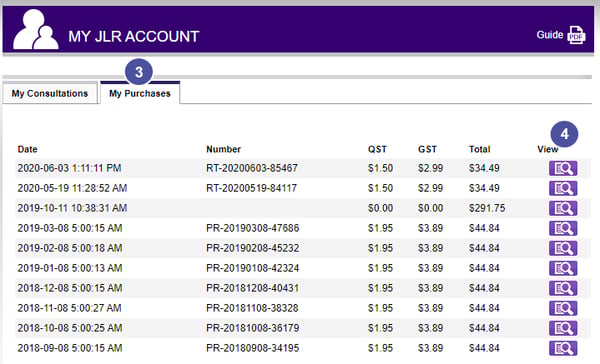Image resolution: width=600 pixels, height=364 pixels.
Task: Click number PR-20190308-47686
Action: click(253, 228)
